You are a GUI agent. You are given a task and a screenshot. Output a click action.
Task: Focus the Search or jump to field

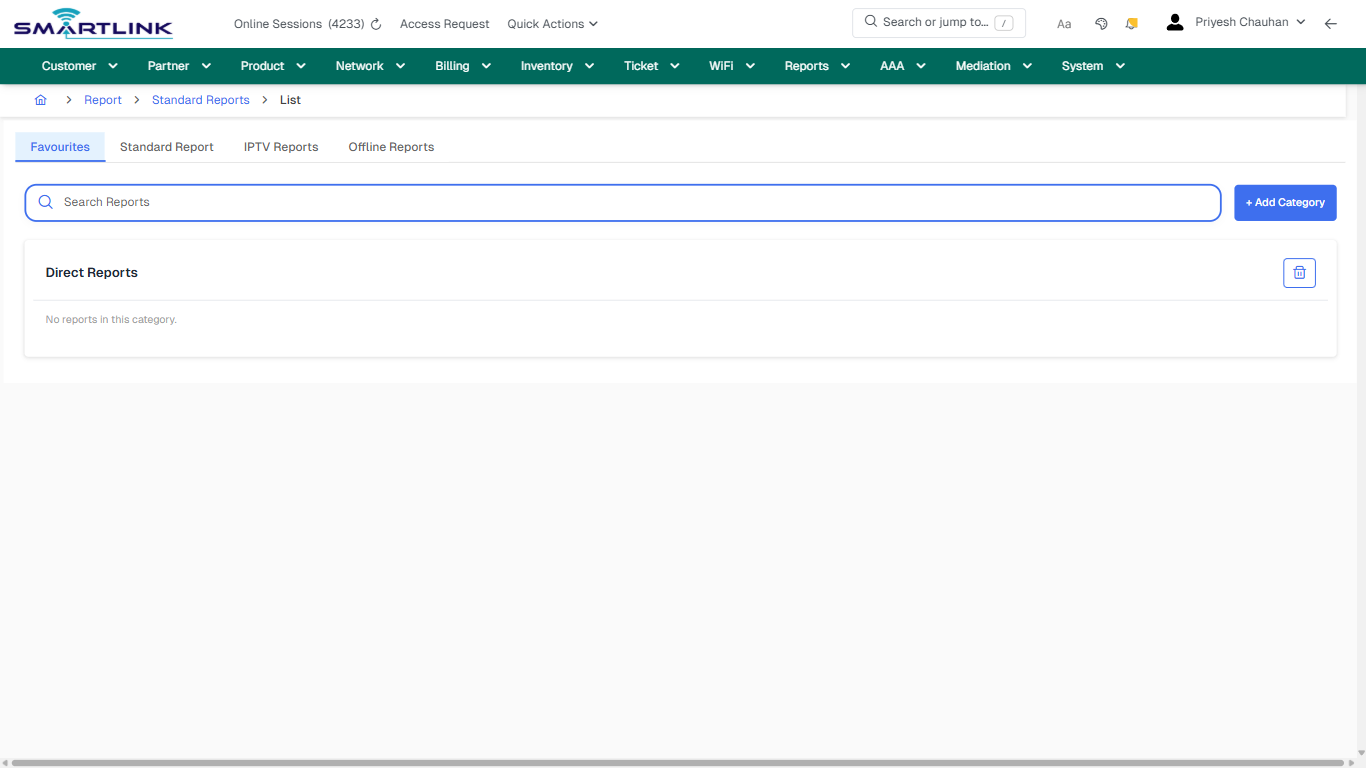click(940, 21)
